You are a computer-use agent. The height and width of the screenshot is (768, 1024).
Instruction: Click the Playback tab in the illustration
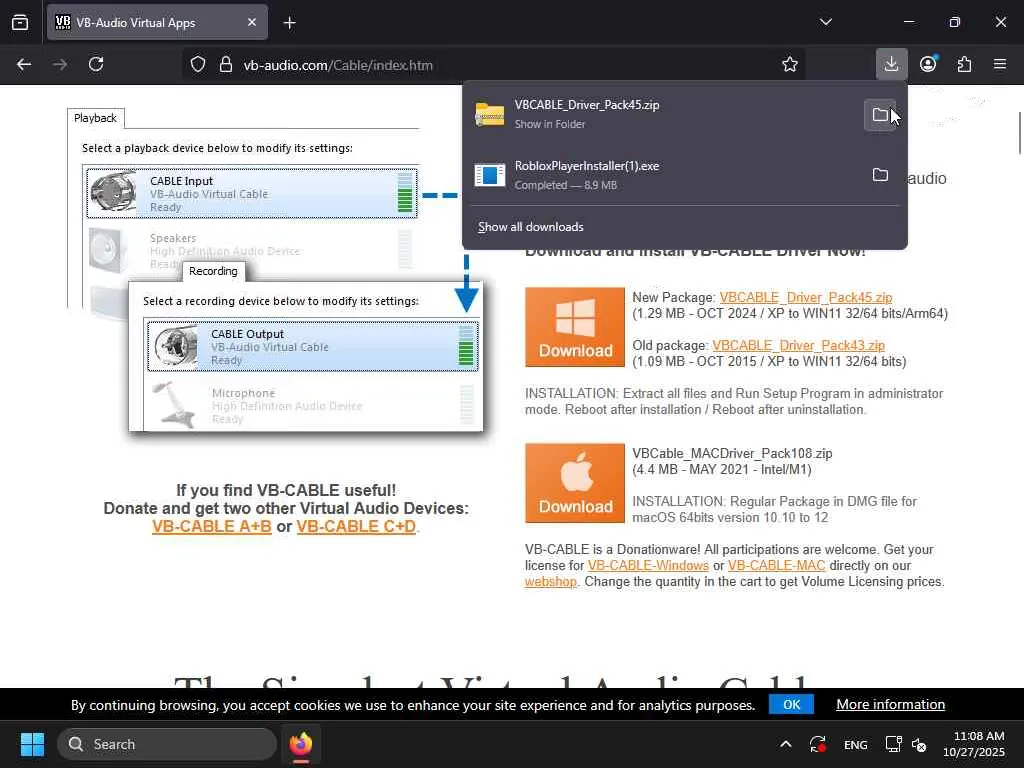(95, 118)
